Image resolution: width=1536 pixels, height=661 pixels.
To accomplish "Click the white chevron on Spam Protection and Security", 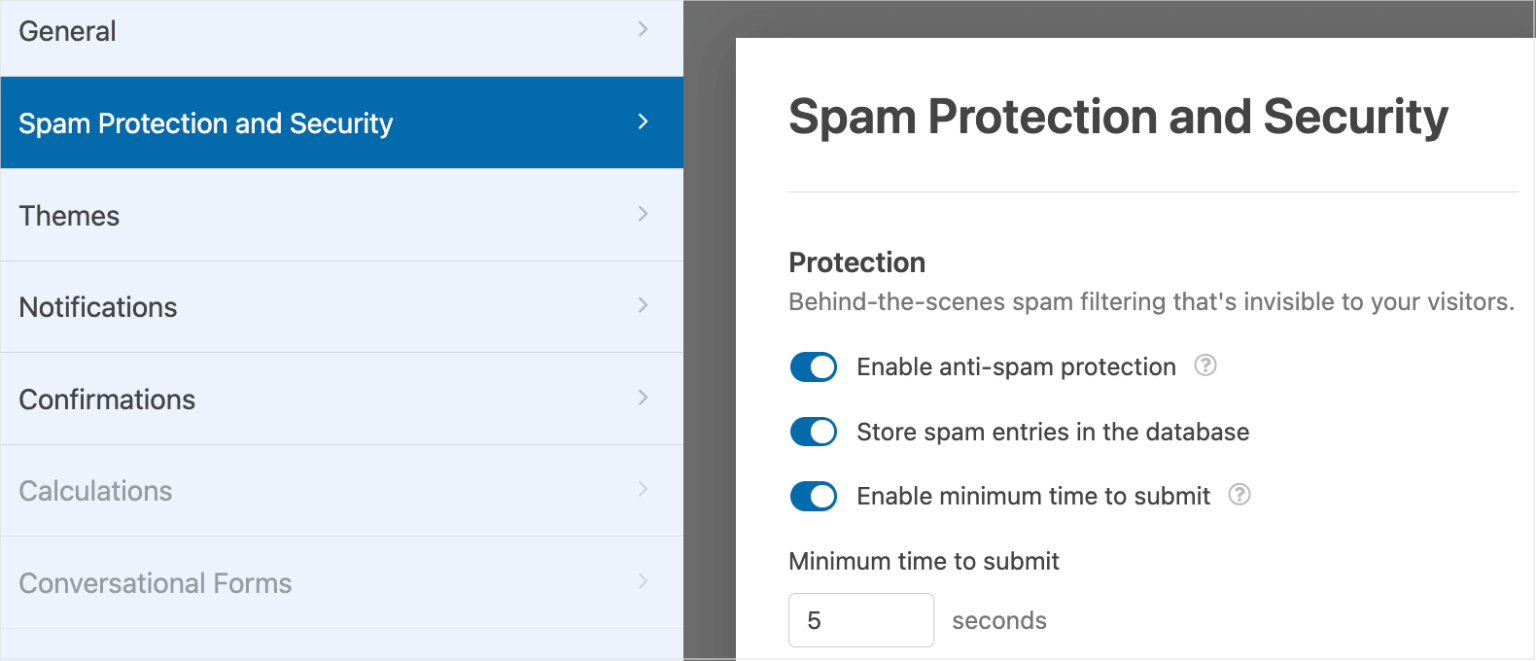I will click(x=643, y=122).
